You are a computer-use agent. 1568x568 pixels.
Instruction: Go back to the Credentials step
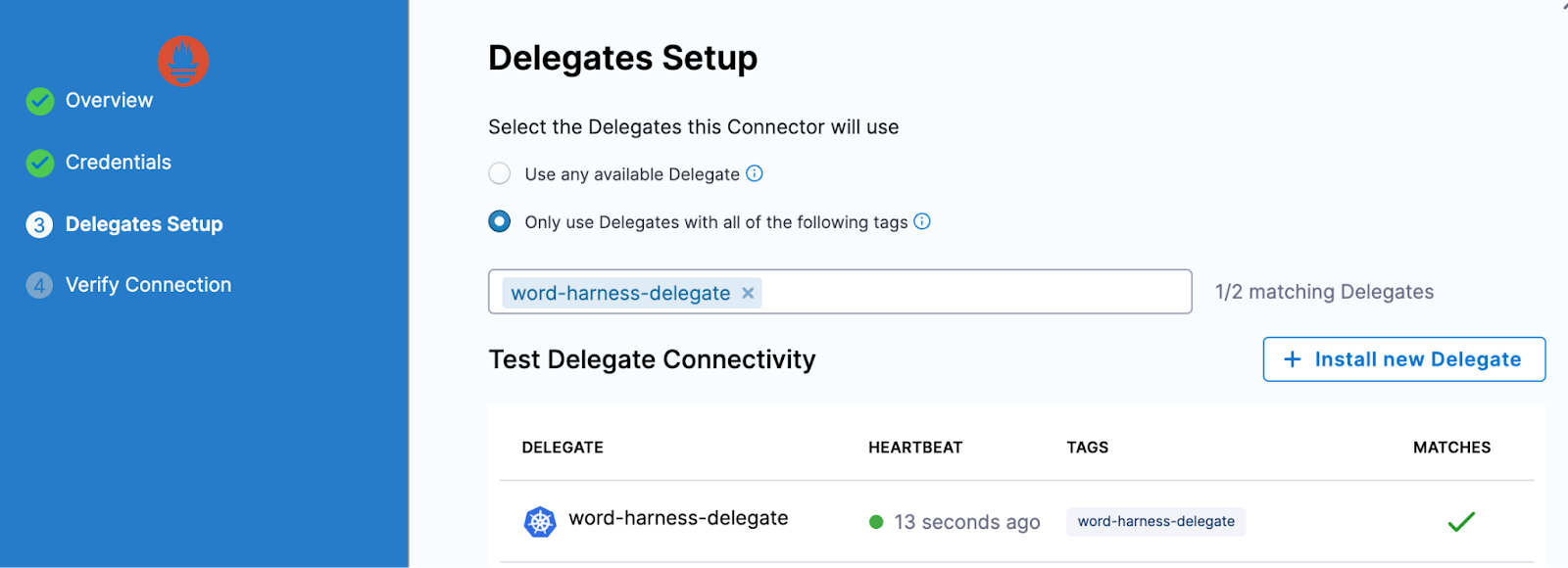click(119, 162)
